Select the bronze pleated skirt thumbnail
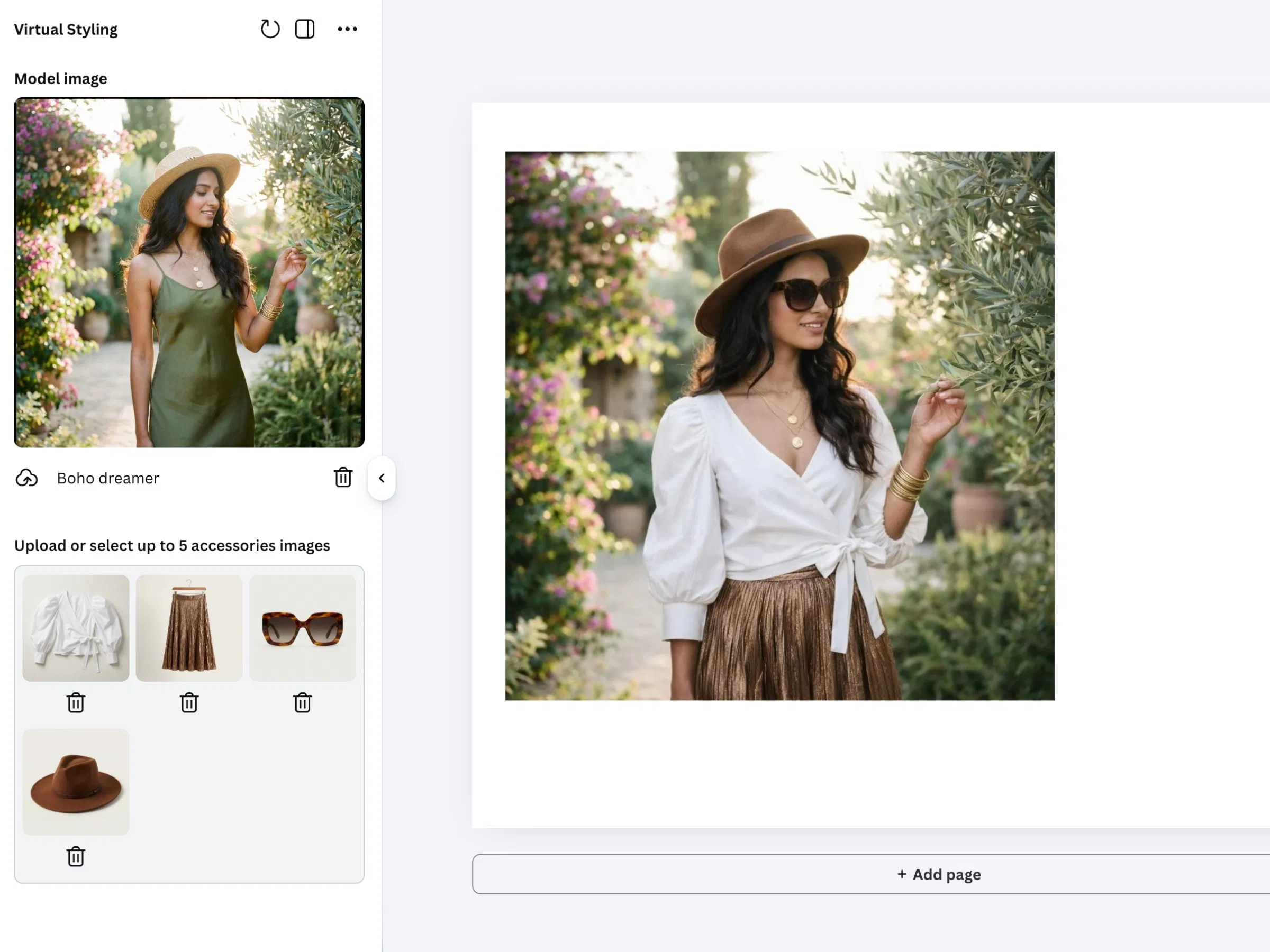Screen dimensions: 1270x952 [x=189, y=628]
